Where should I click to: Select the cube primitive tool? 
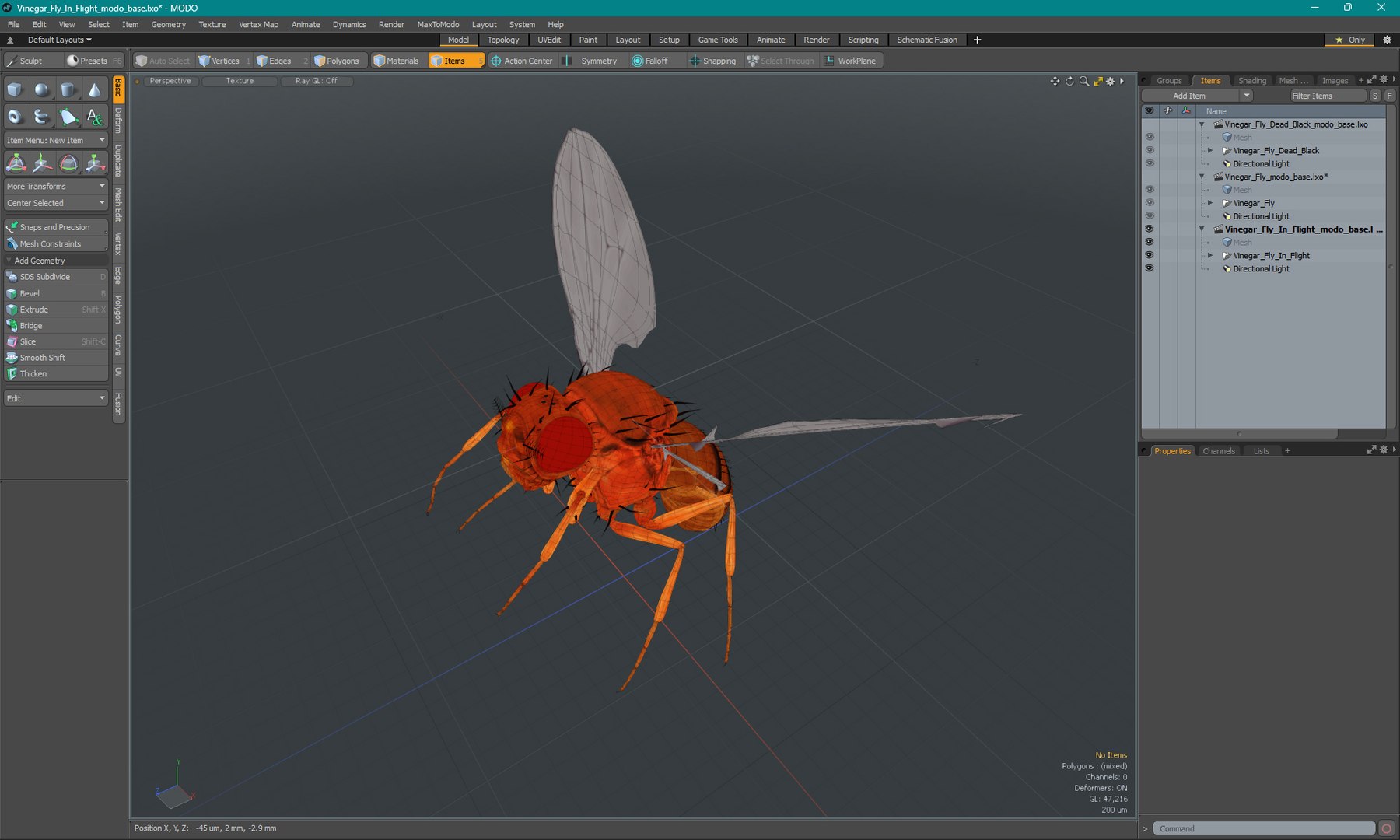(15, 90)
